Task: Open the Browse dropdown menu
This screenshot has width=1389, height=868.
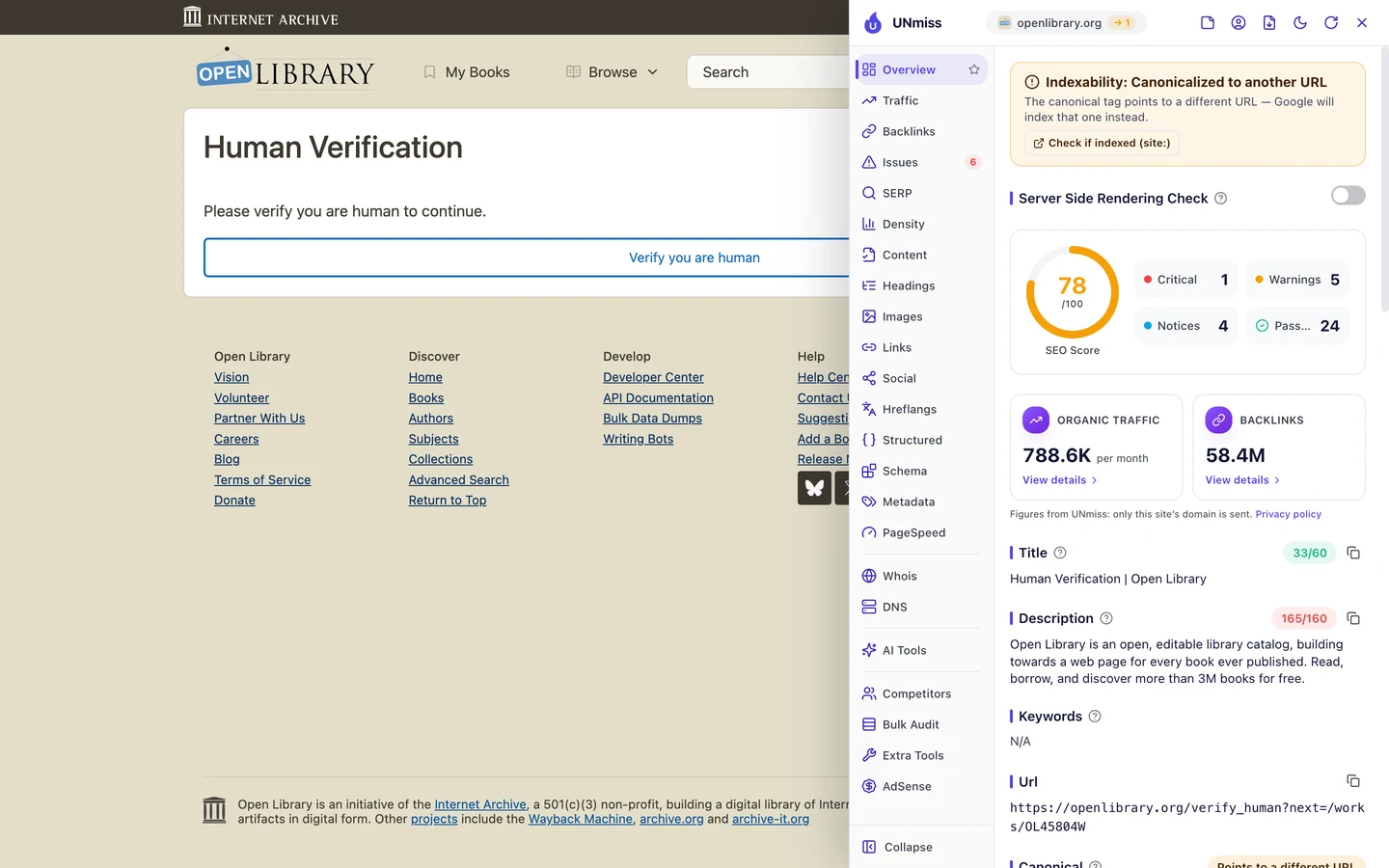Action: click(613, 72)
